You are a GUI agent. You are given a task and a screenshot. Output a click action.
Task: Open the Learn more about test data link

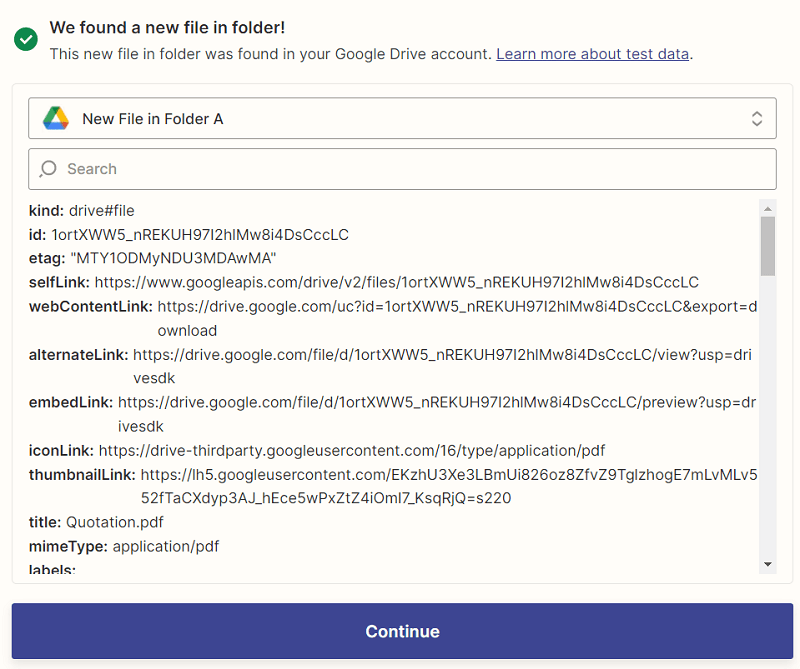pyautogui.click(x=592, y=53)
